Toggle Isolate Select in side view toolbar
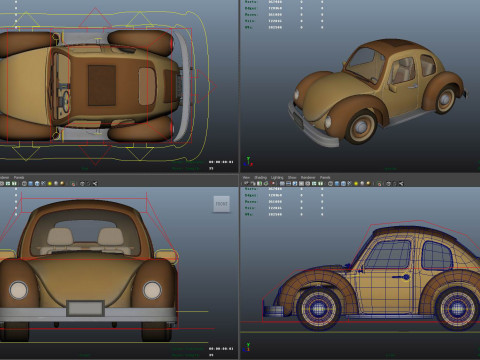 (379, 184)
